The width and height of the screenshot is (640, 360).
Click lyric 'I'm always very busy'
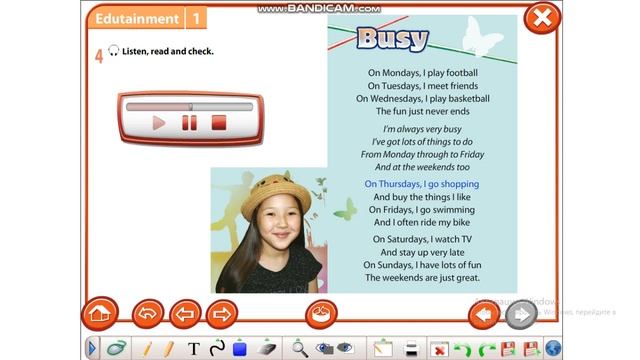click(x=422, y=129)
